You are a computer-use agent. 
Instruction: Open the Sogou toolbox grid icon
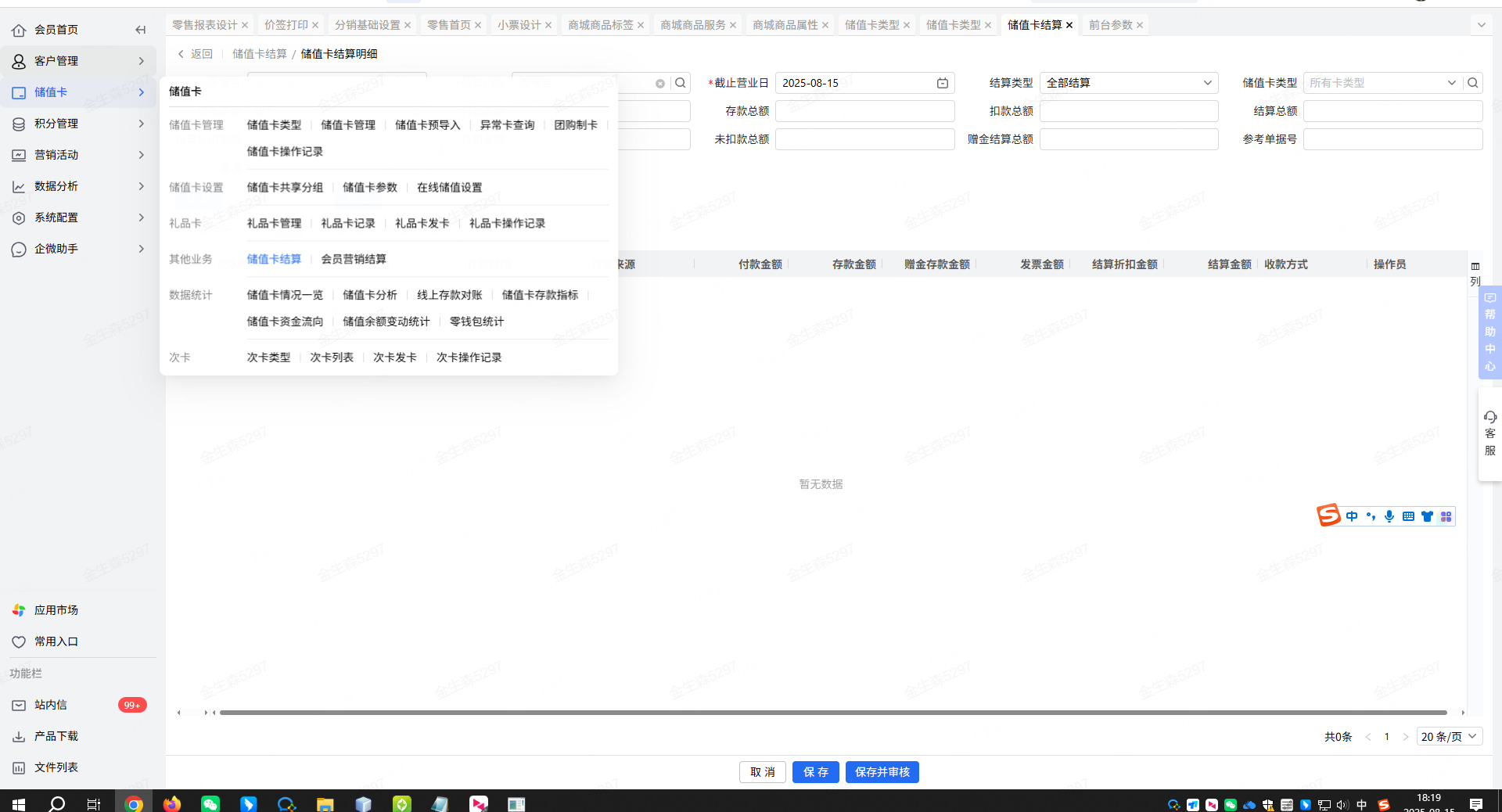pyautogui.click(x=1446, y=516)
